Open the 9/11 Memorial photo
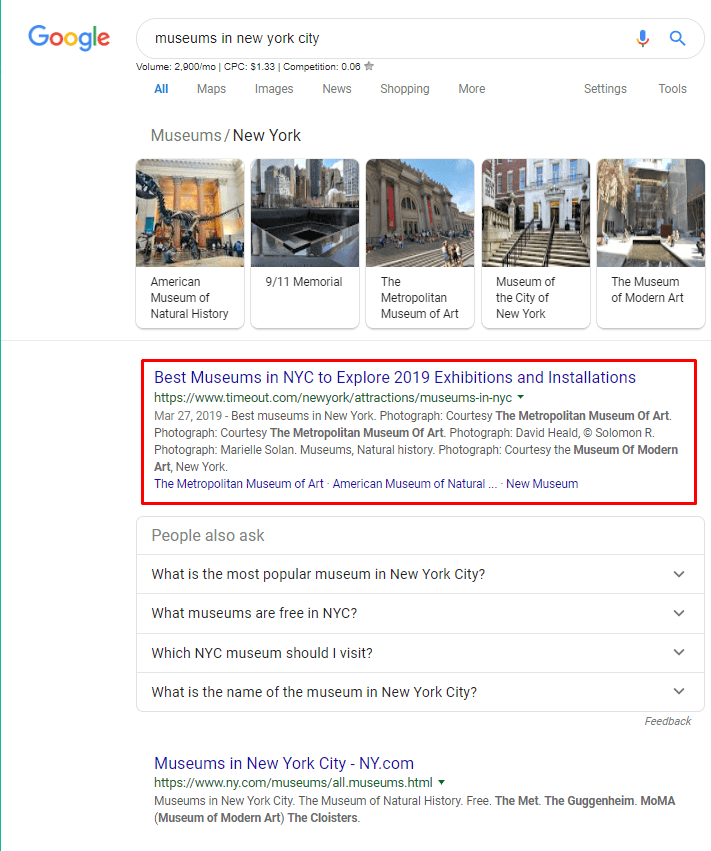Screen dimensions: 711x851 pyautogui.click(x=305, y=213)
